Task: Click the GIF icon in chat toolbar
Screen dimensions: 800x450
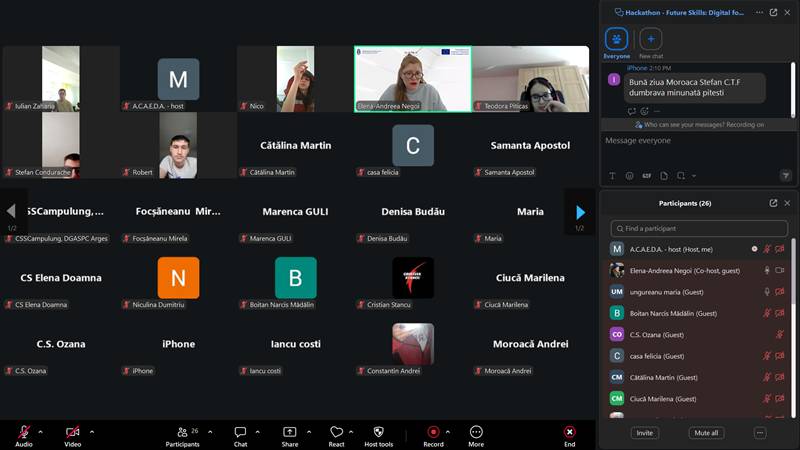Action: click(646, 175)
